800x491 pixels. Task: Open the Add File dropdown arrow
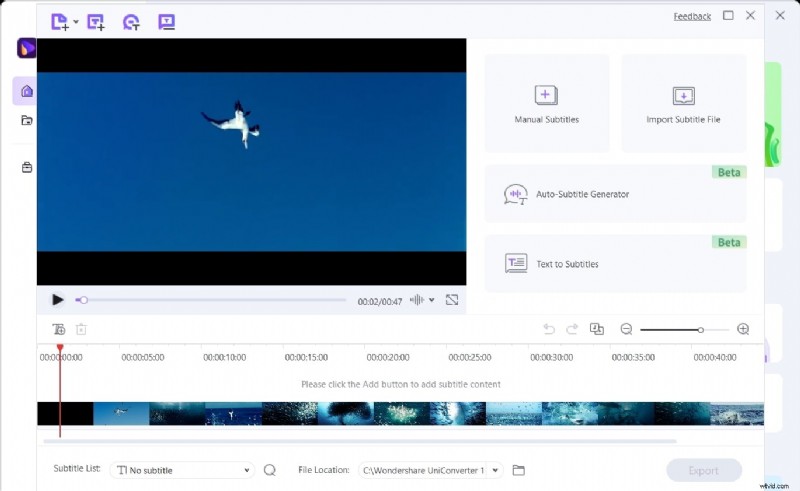coord(76,22)
